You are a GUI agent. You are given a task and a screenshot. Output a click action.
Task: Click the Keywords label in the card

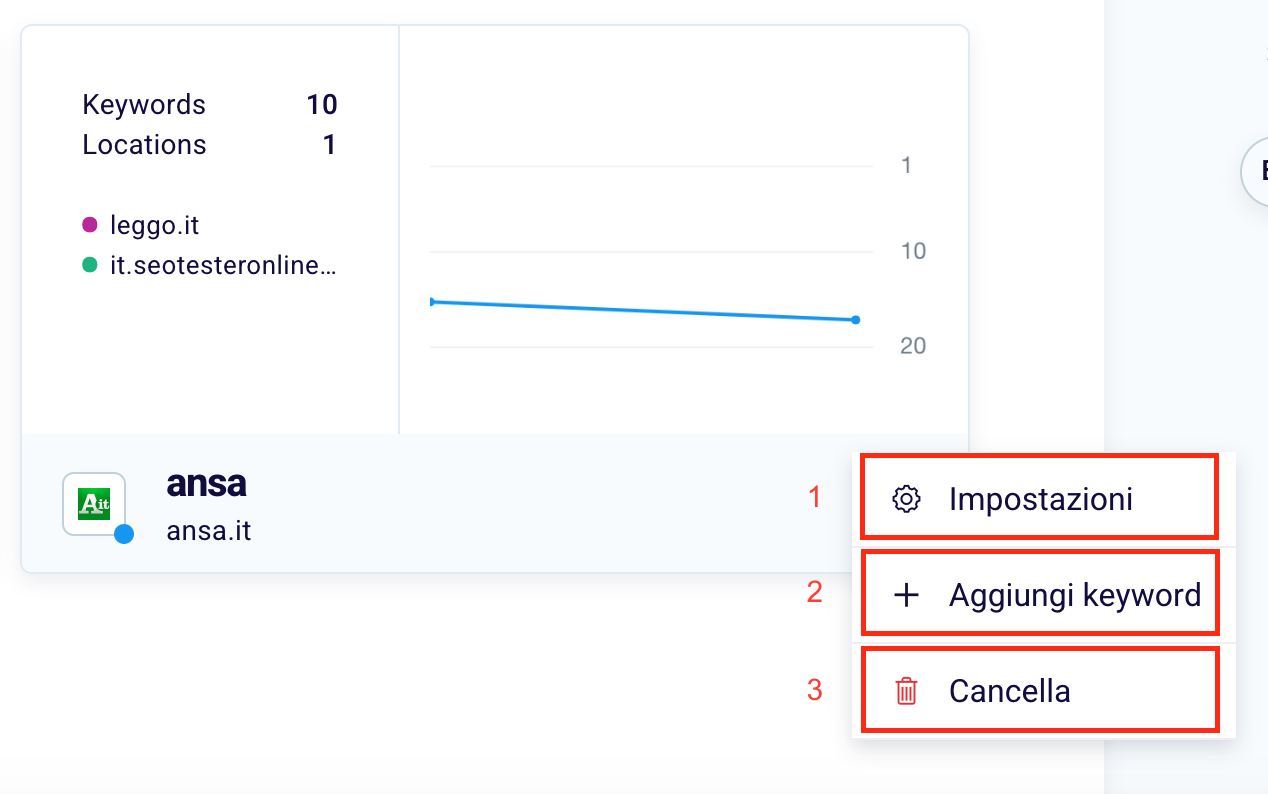click(x=144, y=105)
